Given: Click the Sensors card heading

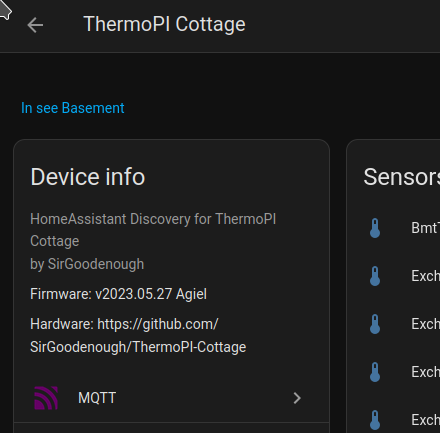Looking at the screenshot, I should tap(402, 177).
